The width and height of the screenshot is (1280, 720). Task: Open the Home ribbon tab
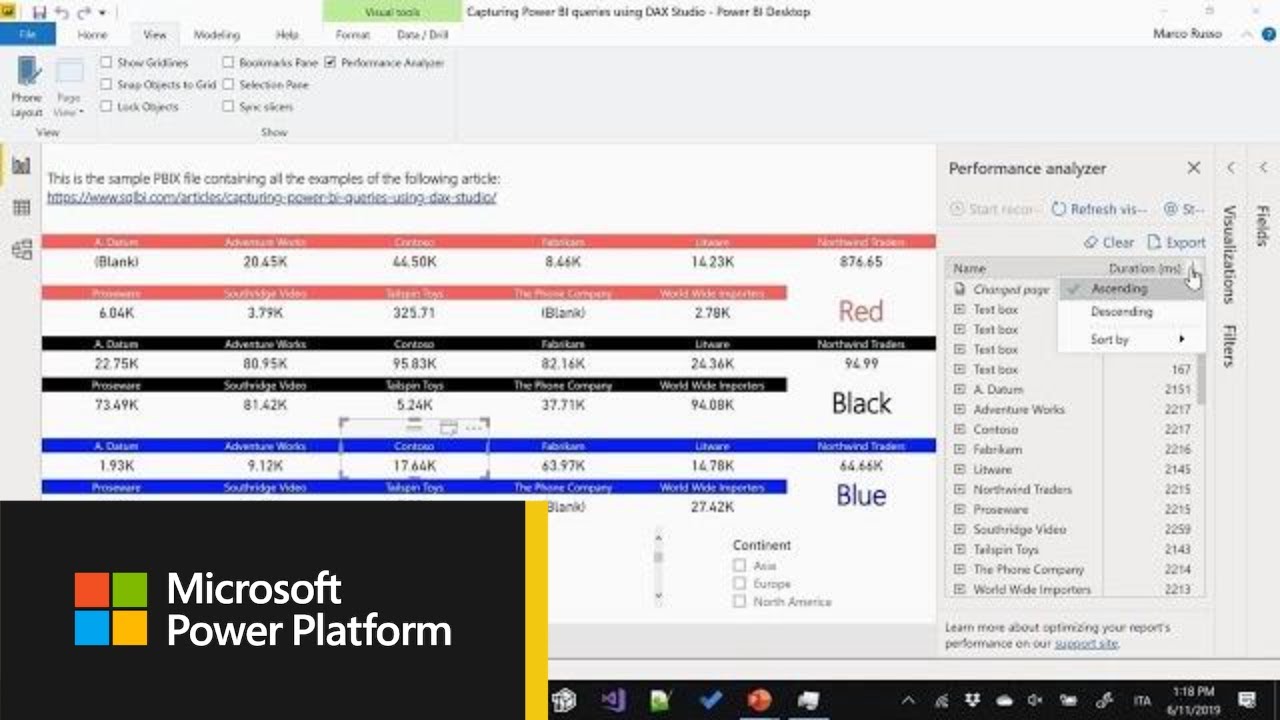[x=92, y=34]
